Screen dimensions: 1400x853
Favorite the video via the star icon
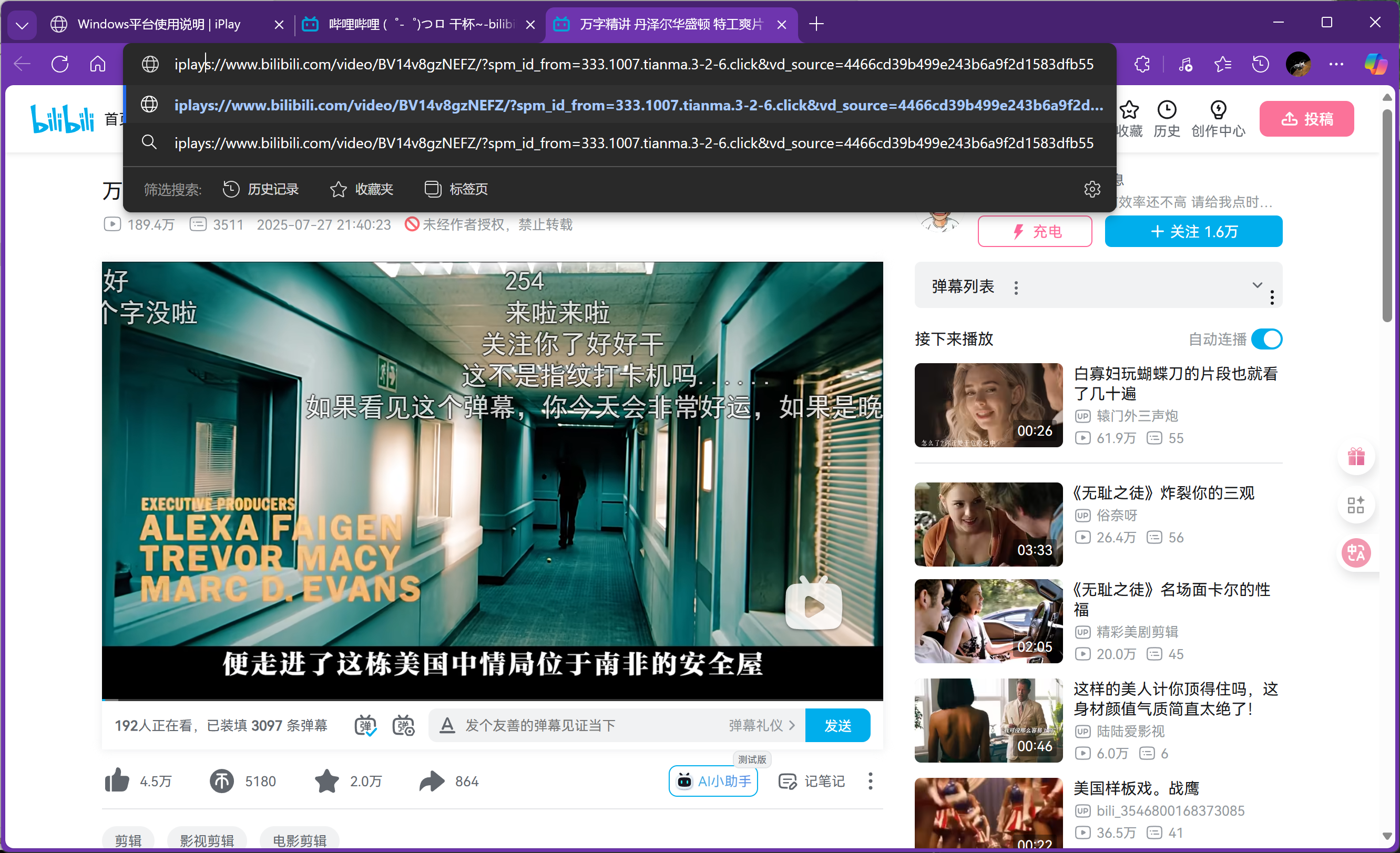pos(326,781)
